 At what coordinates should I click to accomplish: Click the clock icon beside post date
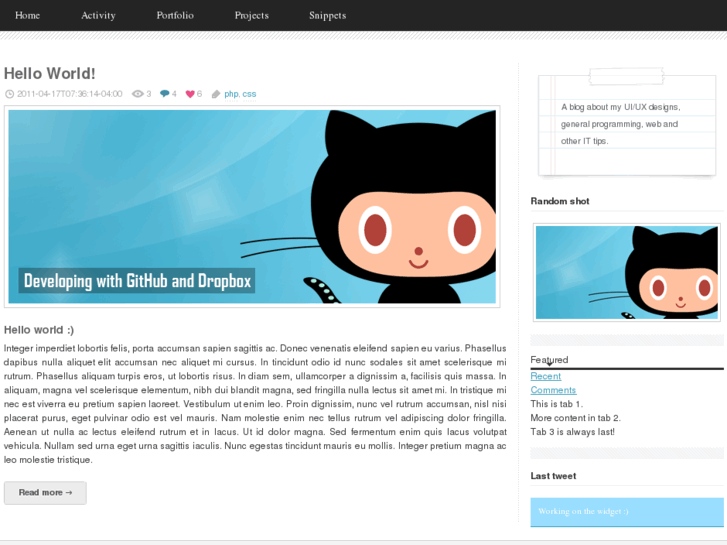click(x=9, y=94)
